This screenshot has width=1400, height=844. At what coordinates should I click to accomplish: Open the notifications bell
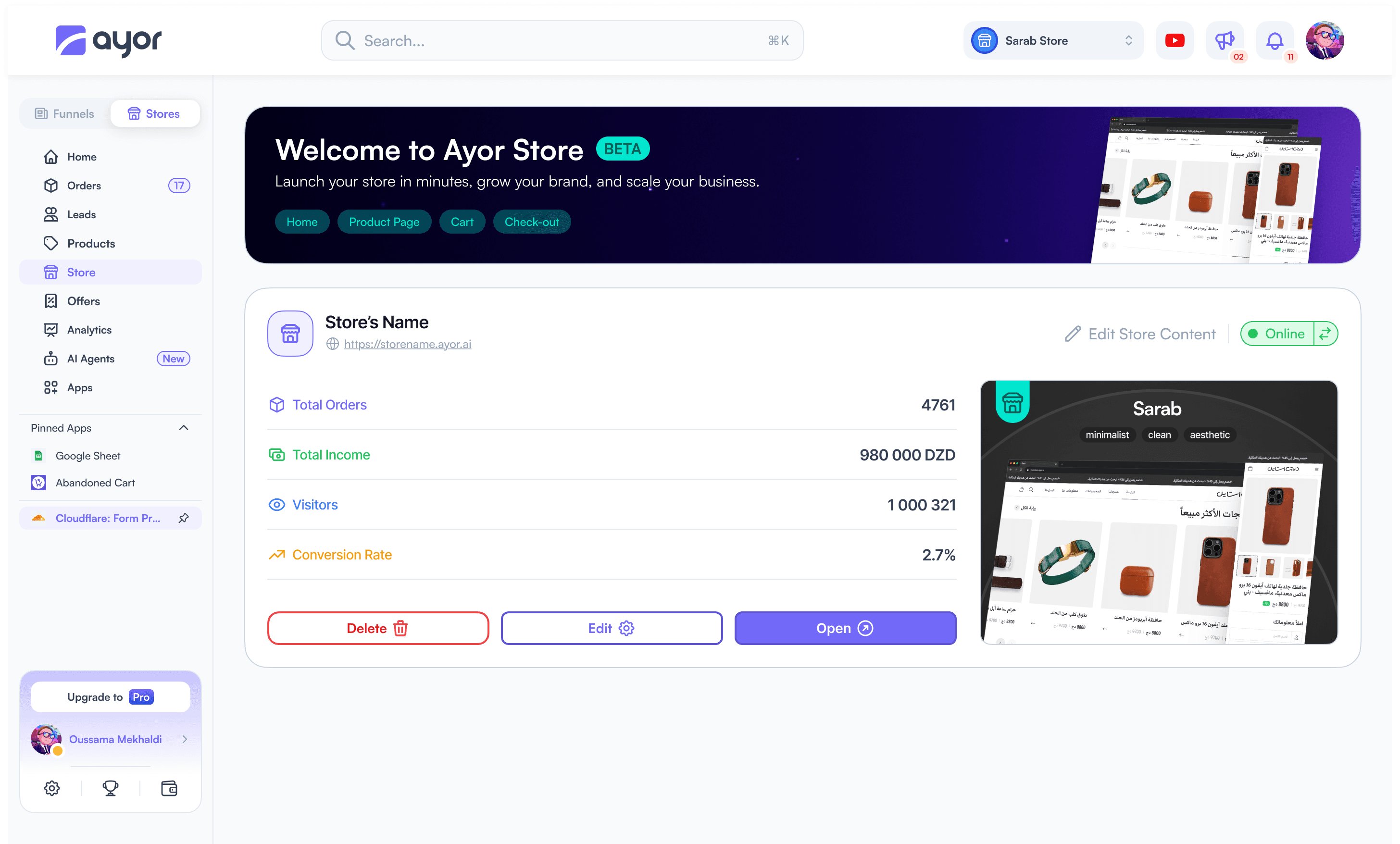pyautogui.click(x=1275, y=40)
